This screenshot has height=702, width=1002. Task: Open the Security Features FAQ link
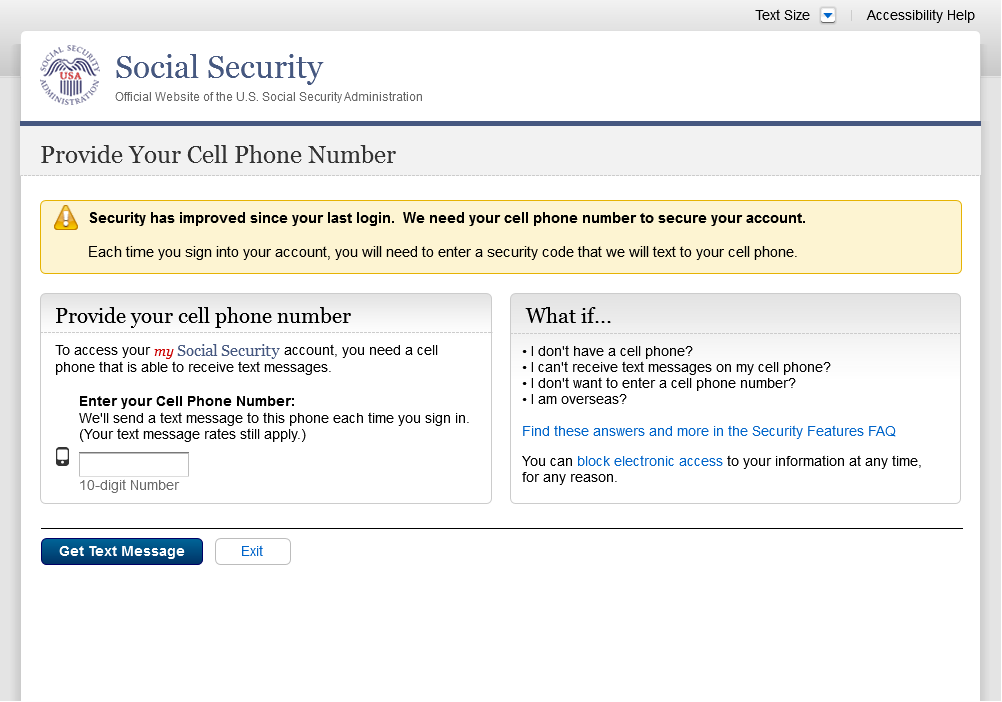[708, 431]
